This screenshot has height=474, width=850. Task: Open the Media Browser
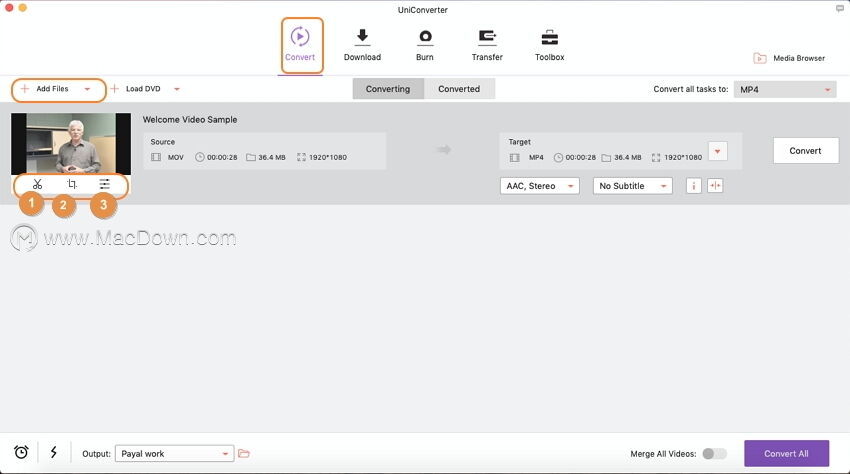(x=789, y=58)
